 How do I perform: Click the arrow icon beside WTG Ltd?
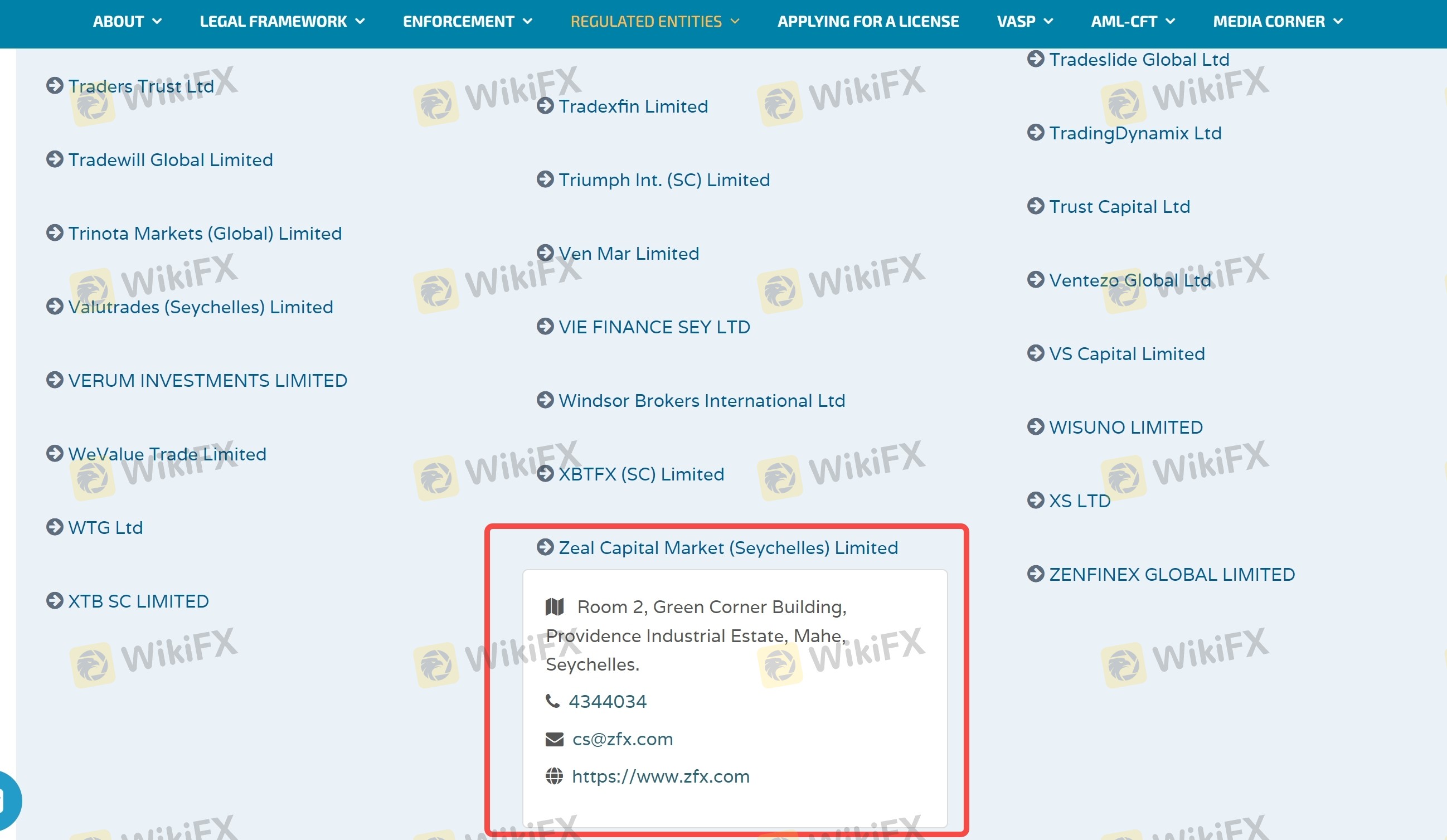[x=55, y=527]
